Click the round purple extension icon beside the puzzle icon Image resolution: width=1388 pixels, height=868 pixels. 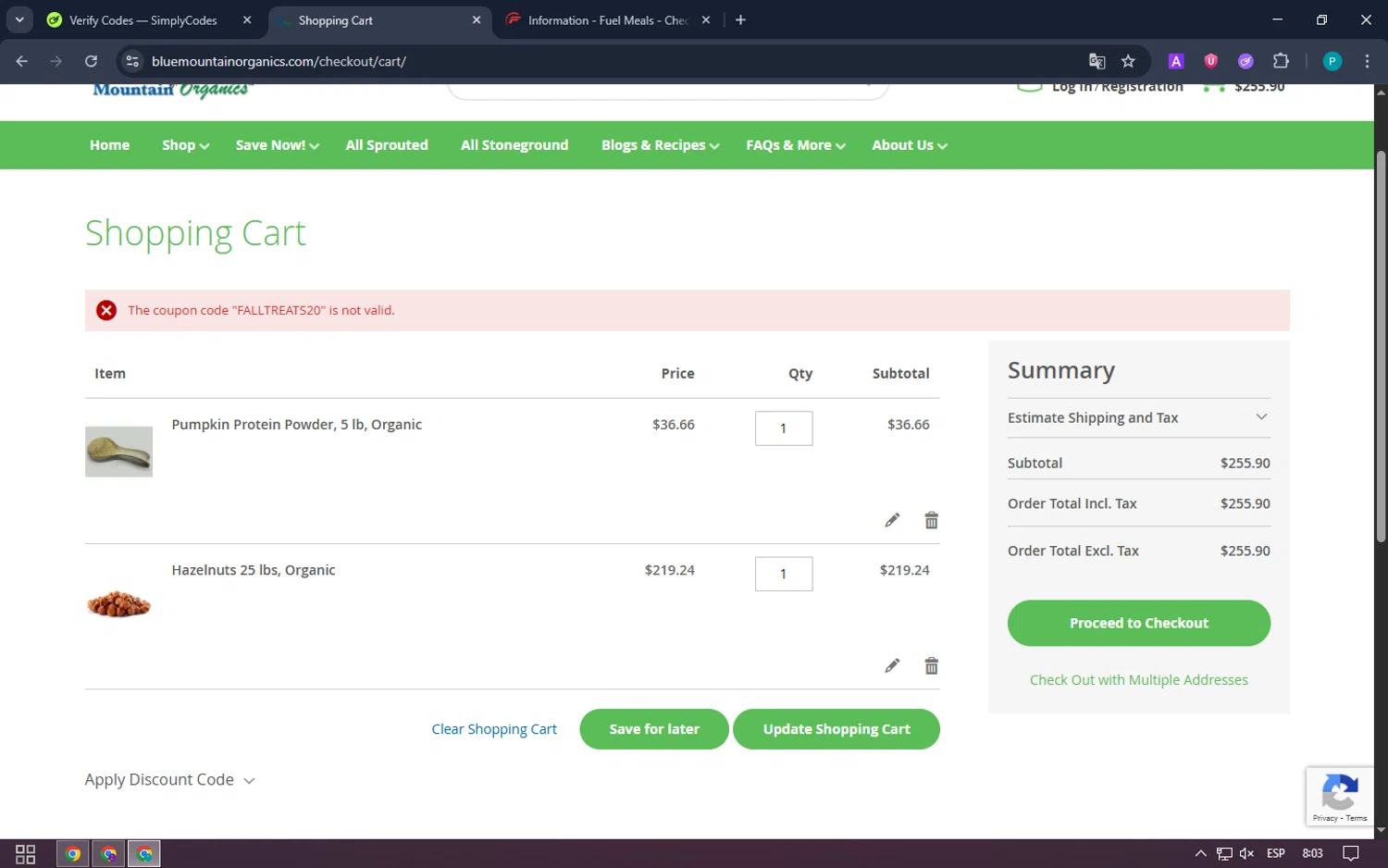coord(1245,61)
